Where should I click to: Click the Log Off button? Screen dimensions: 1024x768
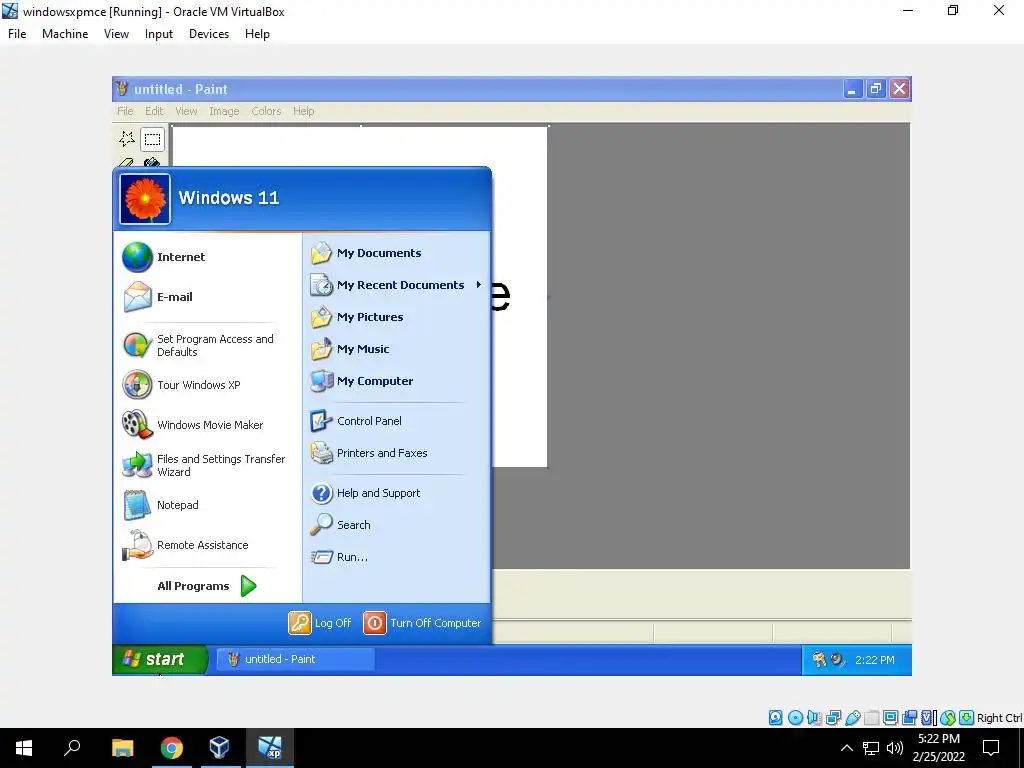pos(320,623)
